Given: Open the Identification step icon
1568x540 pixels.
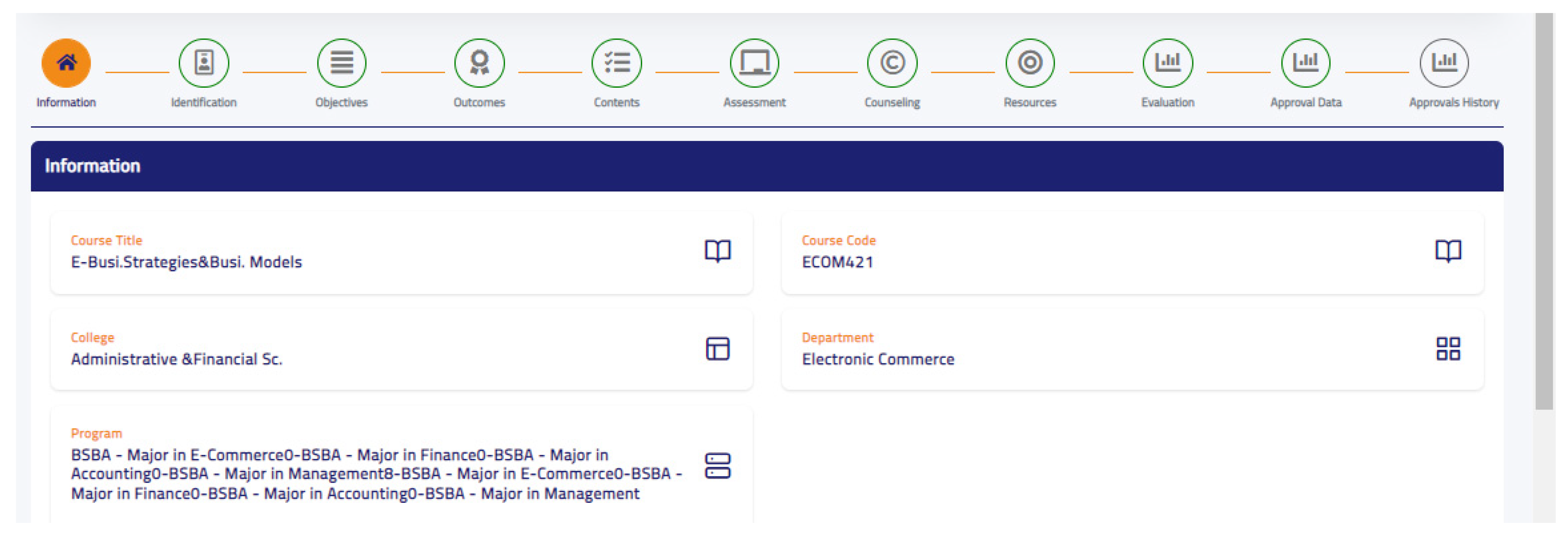Looking at the screenshot, I should pyautogui.click(x=203, y=63).
